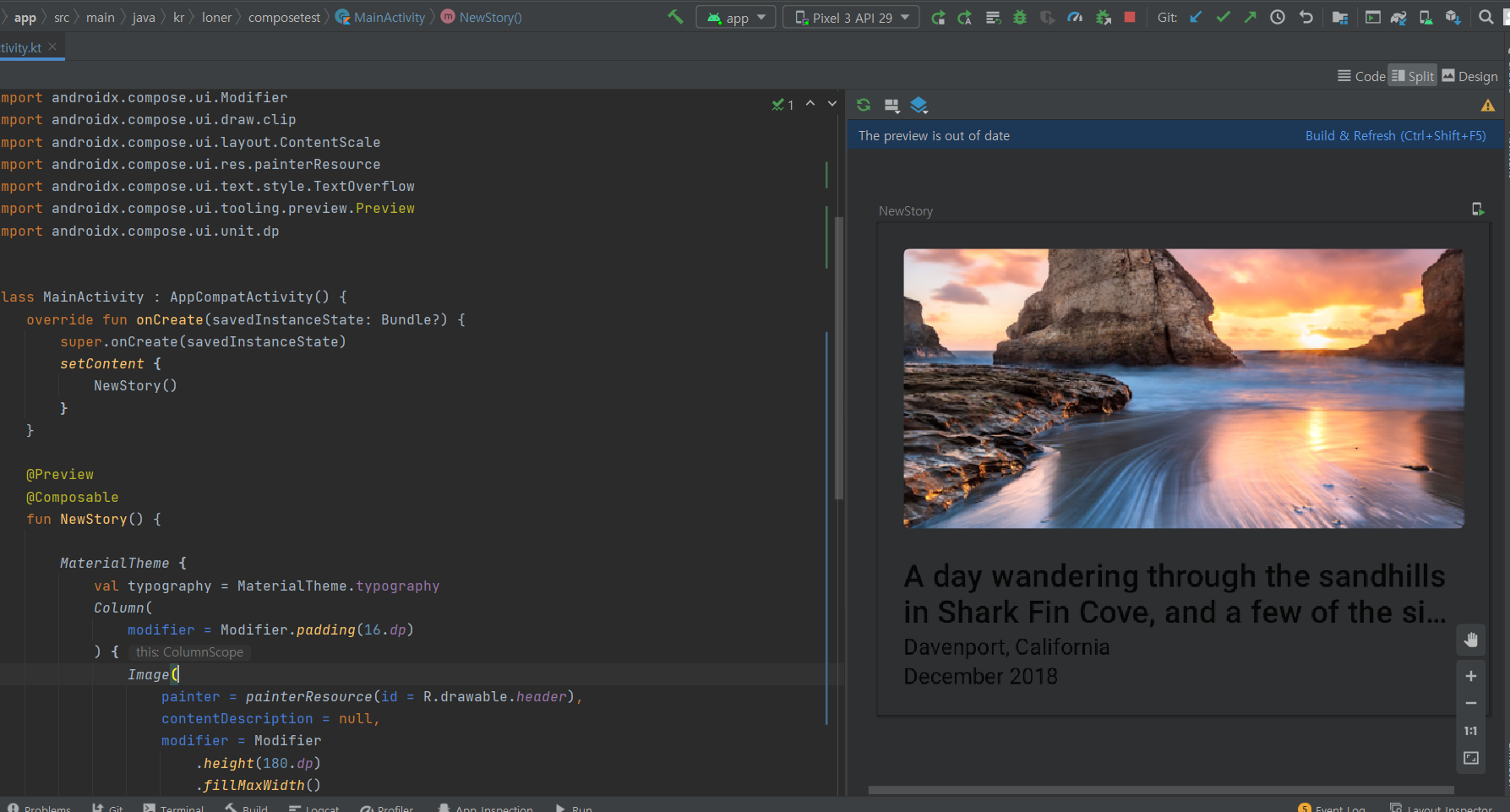This screenshot has width=1510, height=812.
Task: Open the Terminal tool window
Action: click(173, 808)
